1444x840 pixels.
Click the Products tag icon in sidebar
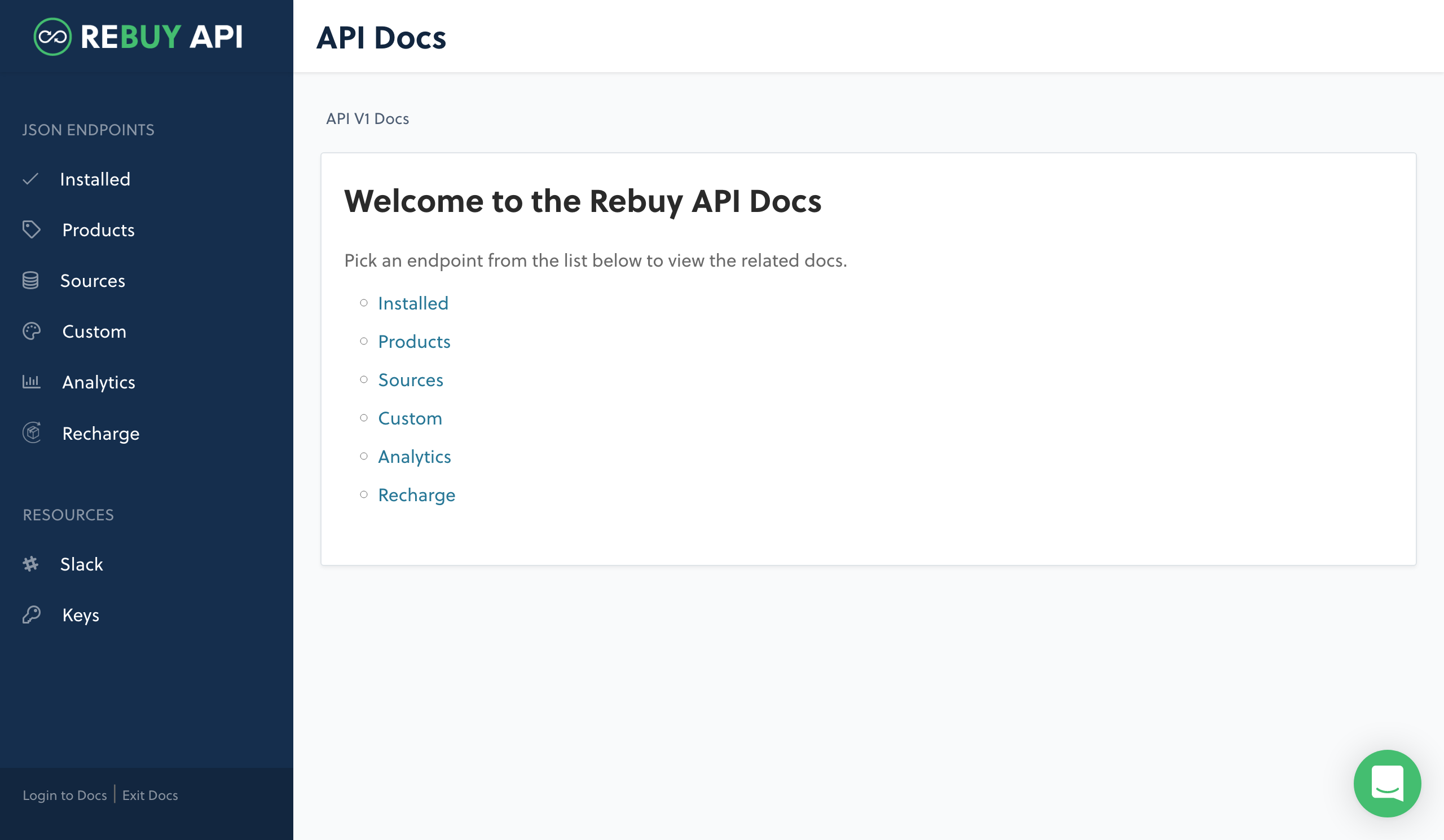(32, 229)
